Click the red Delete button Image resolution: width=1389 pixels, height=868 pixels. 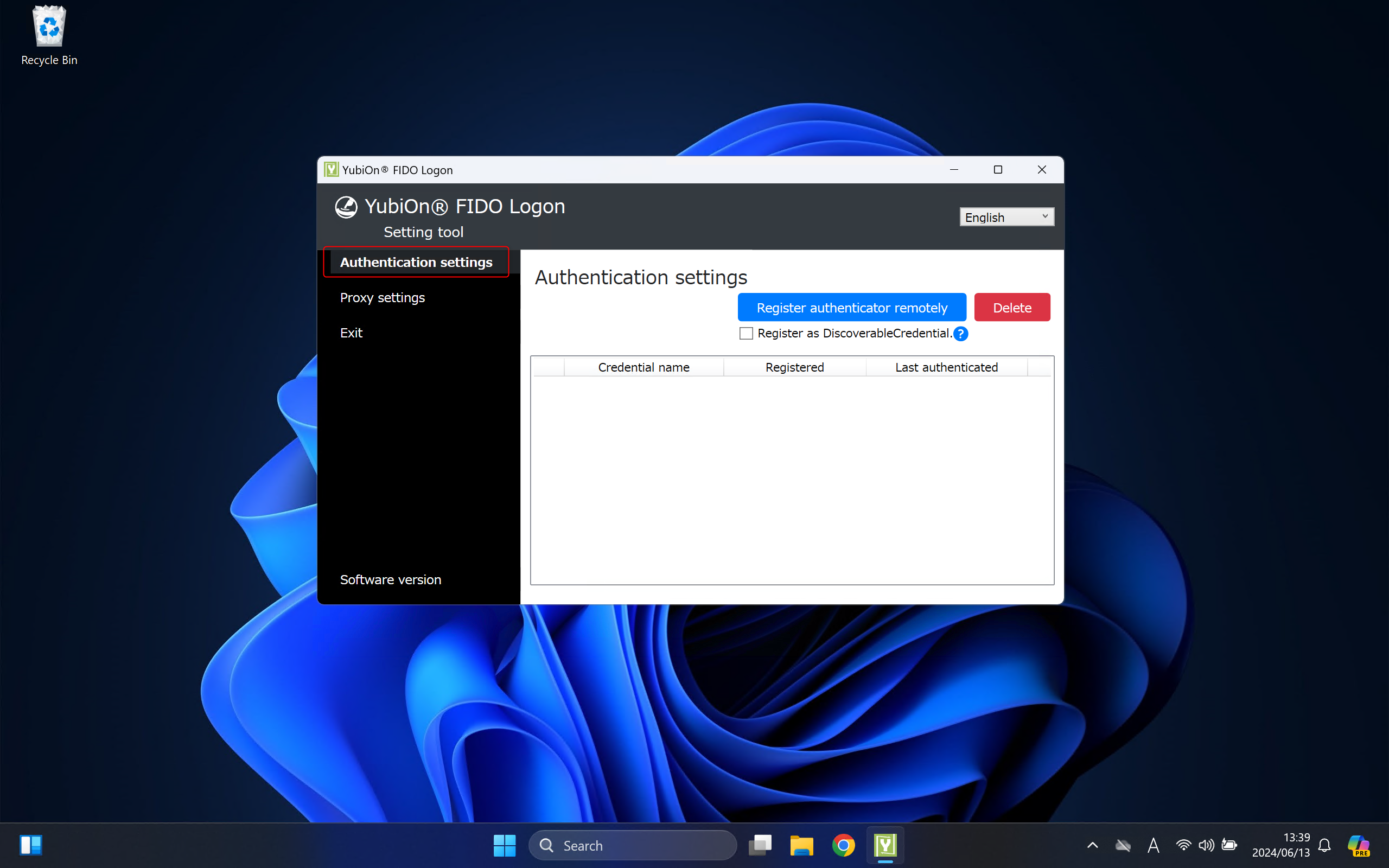pos(1012,308)
